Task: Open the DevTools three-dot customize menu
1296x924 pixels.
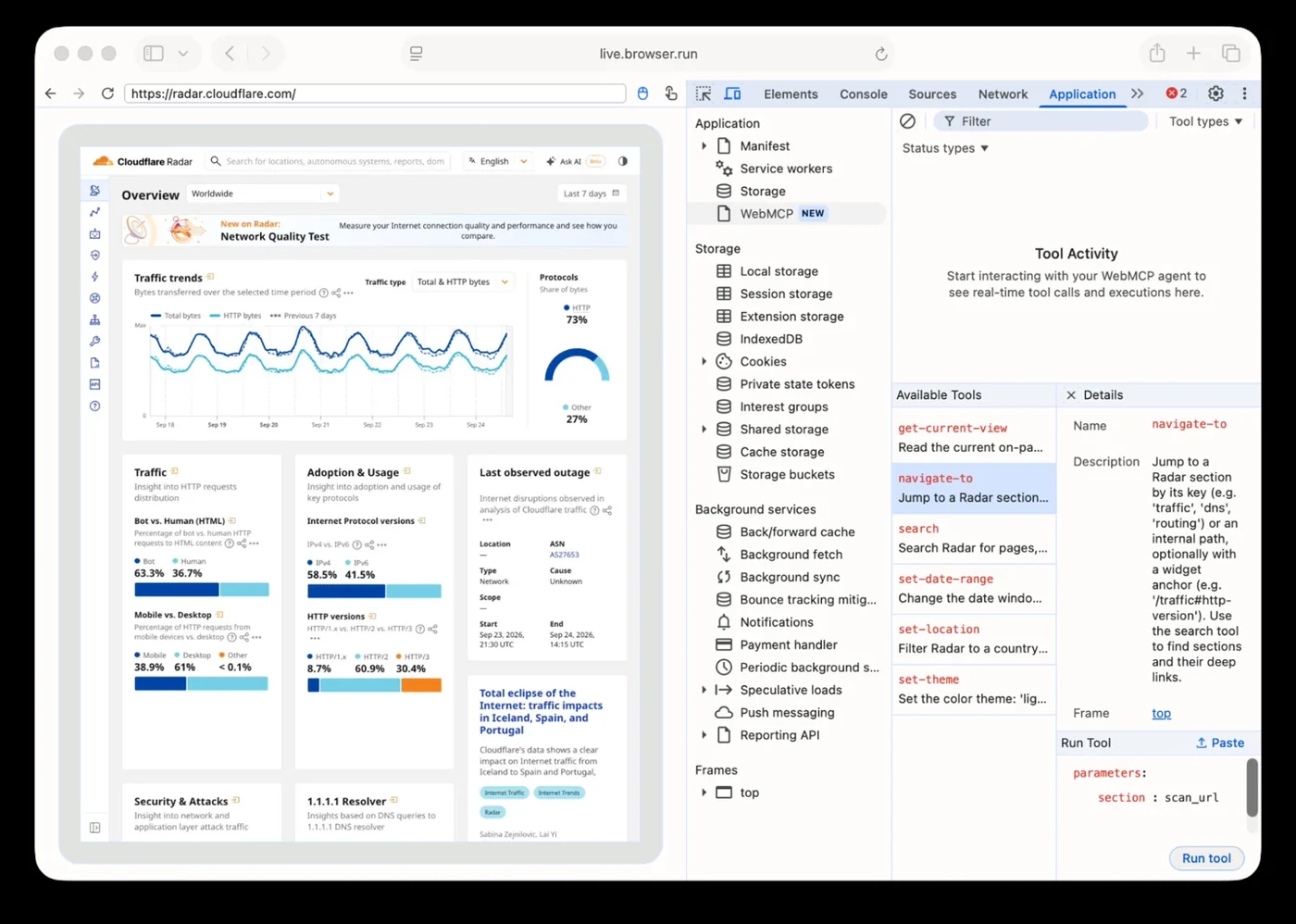Action: (1244, 94)
